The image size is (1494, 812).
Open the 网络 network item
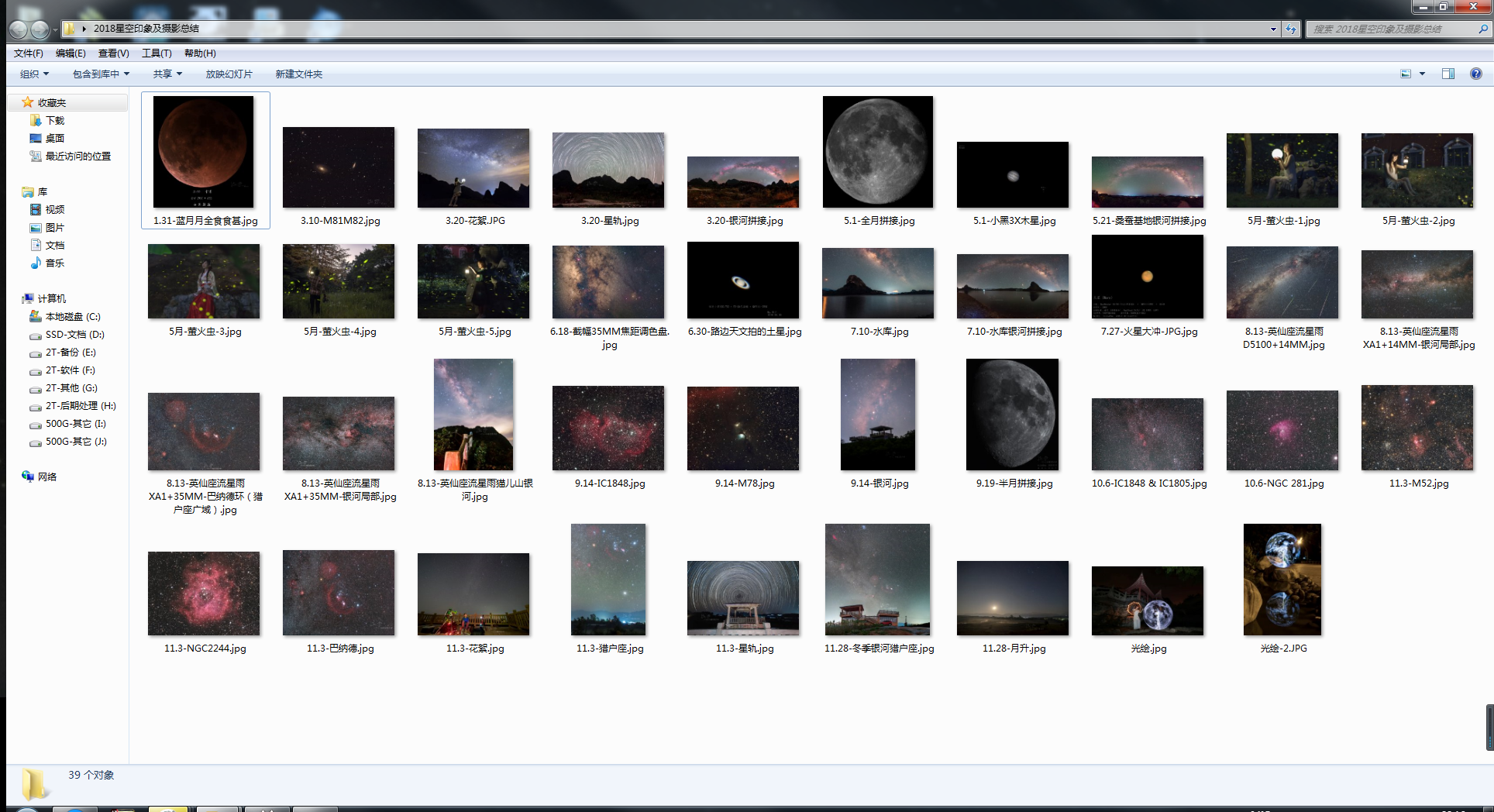click(46, 477)
